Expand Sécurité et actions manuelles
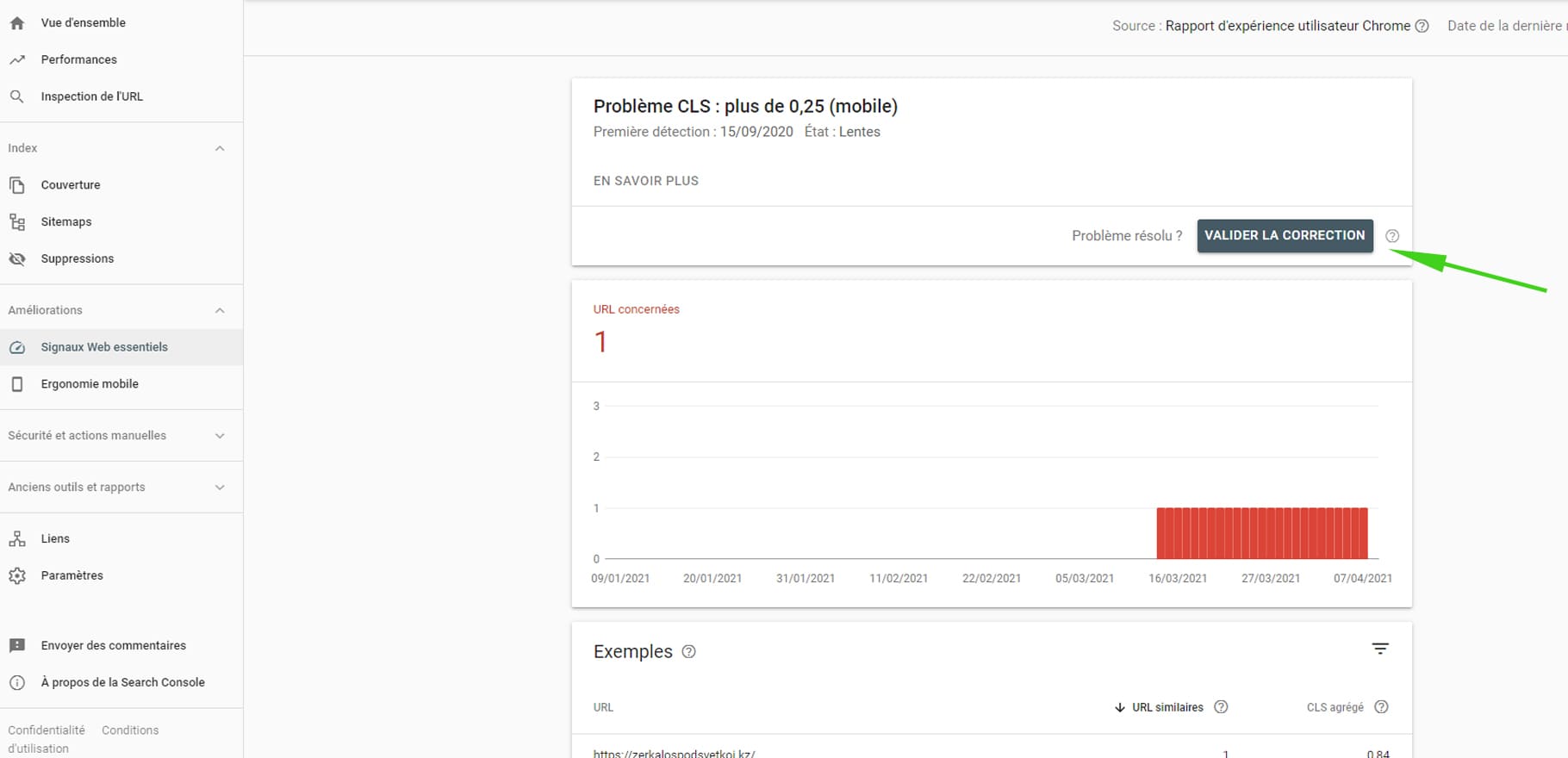Image resolution: width=1568 pixels, height=758 pixels. coord(220,436)
